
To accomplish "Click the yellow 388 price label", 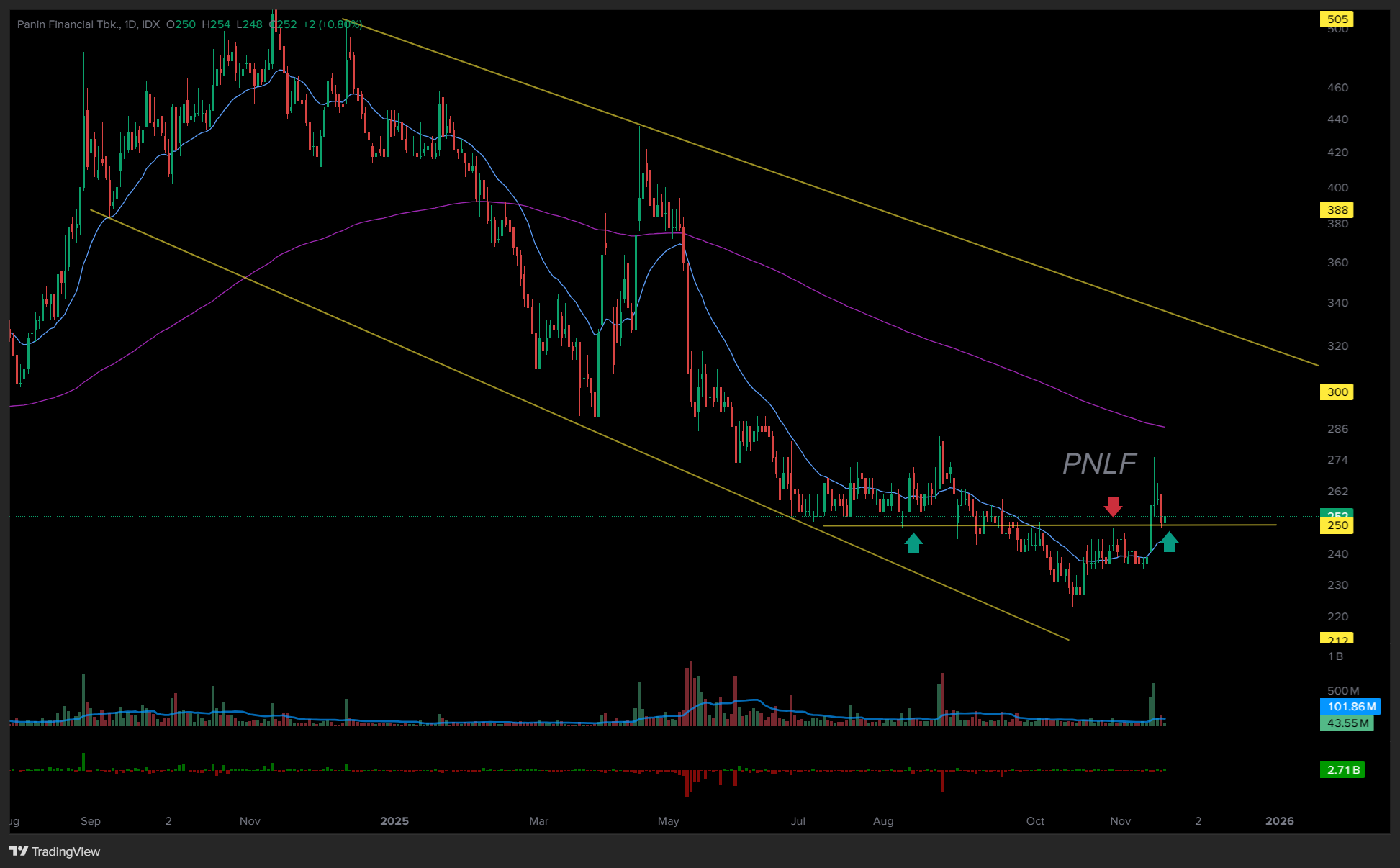I will tap(1337, 210).
